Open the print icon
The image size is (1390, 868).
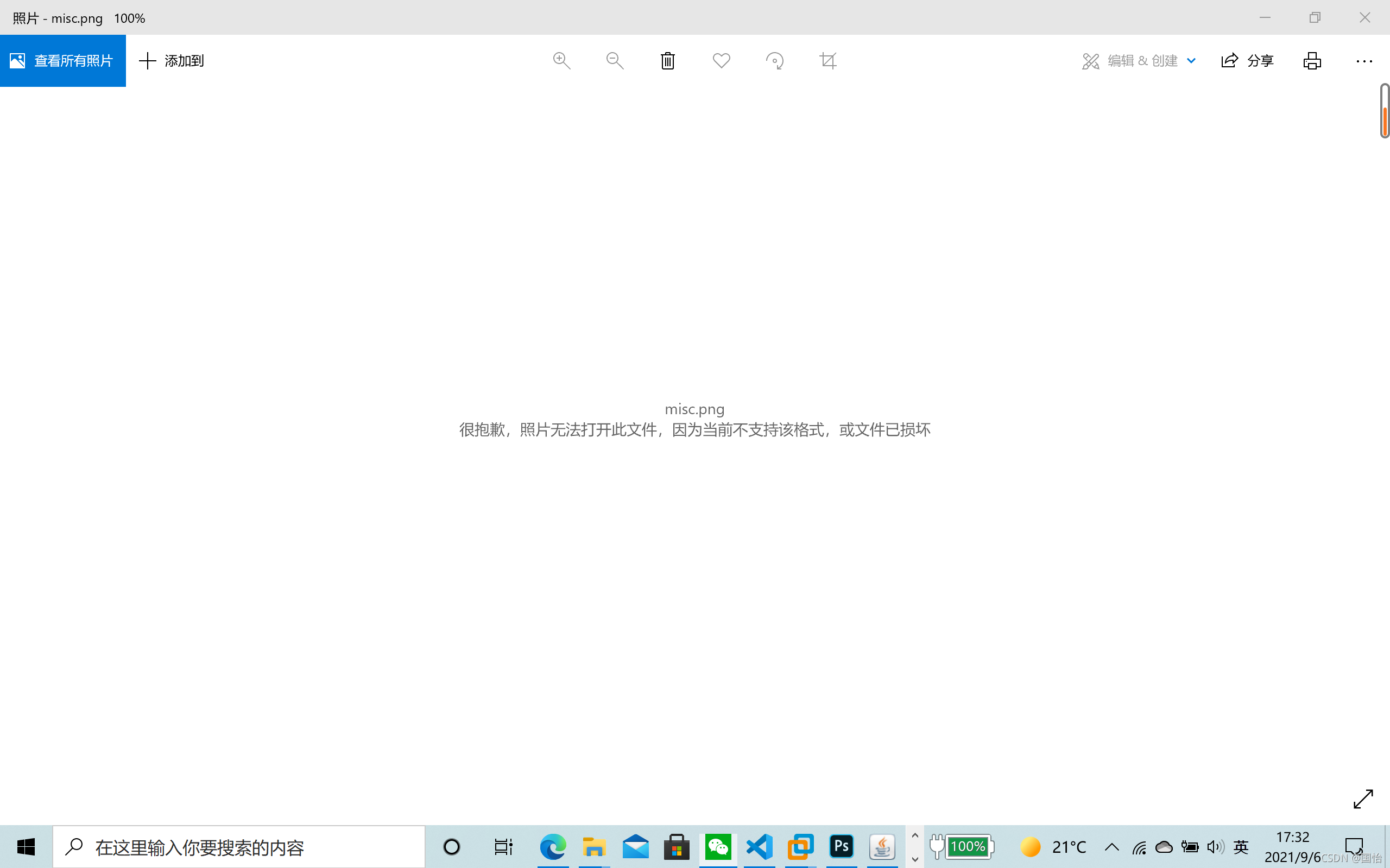(1311, 60)
